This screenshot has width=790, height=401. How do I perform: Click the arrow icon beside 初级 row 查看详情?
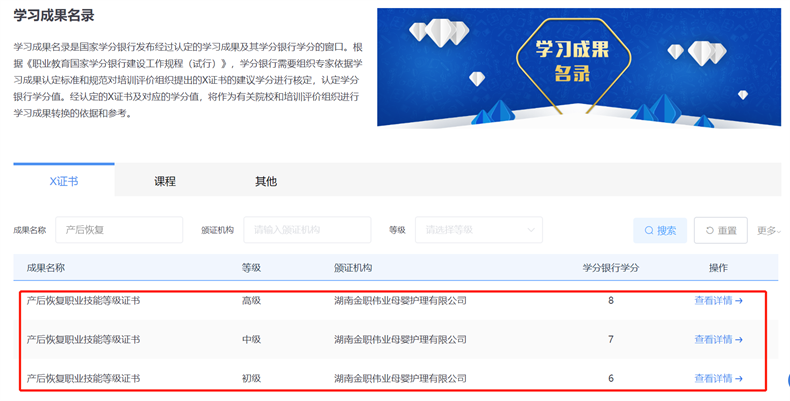point(739,378)
